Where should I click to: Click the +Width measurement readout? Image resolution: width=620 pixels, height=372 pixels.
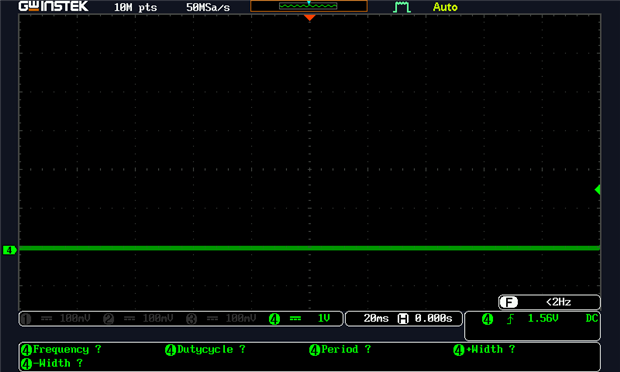point(484,349)
